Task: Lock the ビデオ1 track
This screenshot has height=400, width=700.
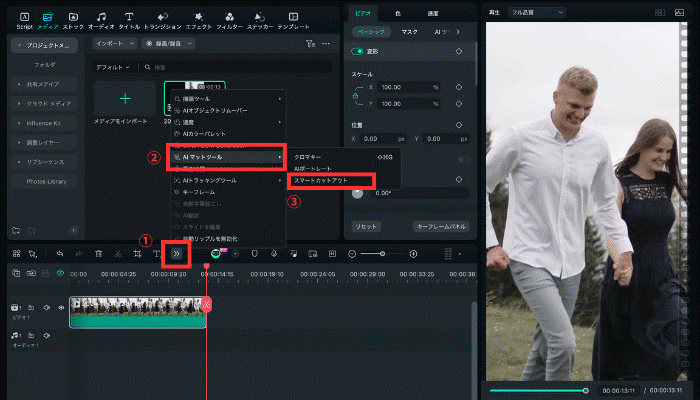Action: pyautogui.click(x=31, y=308)
